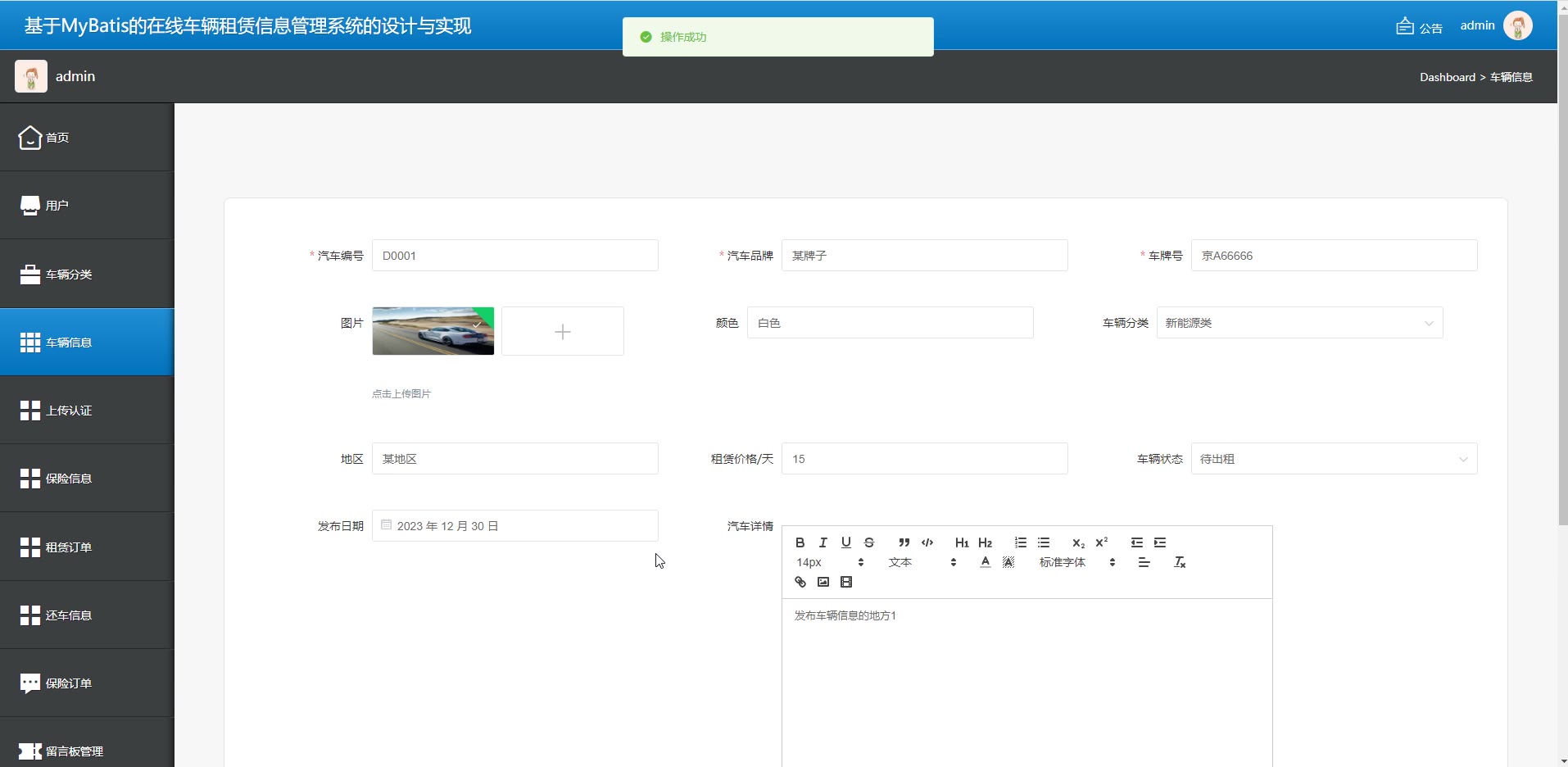Open the text color picker

tap(986, 562)
